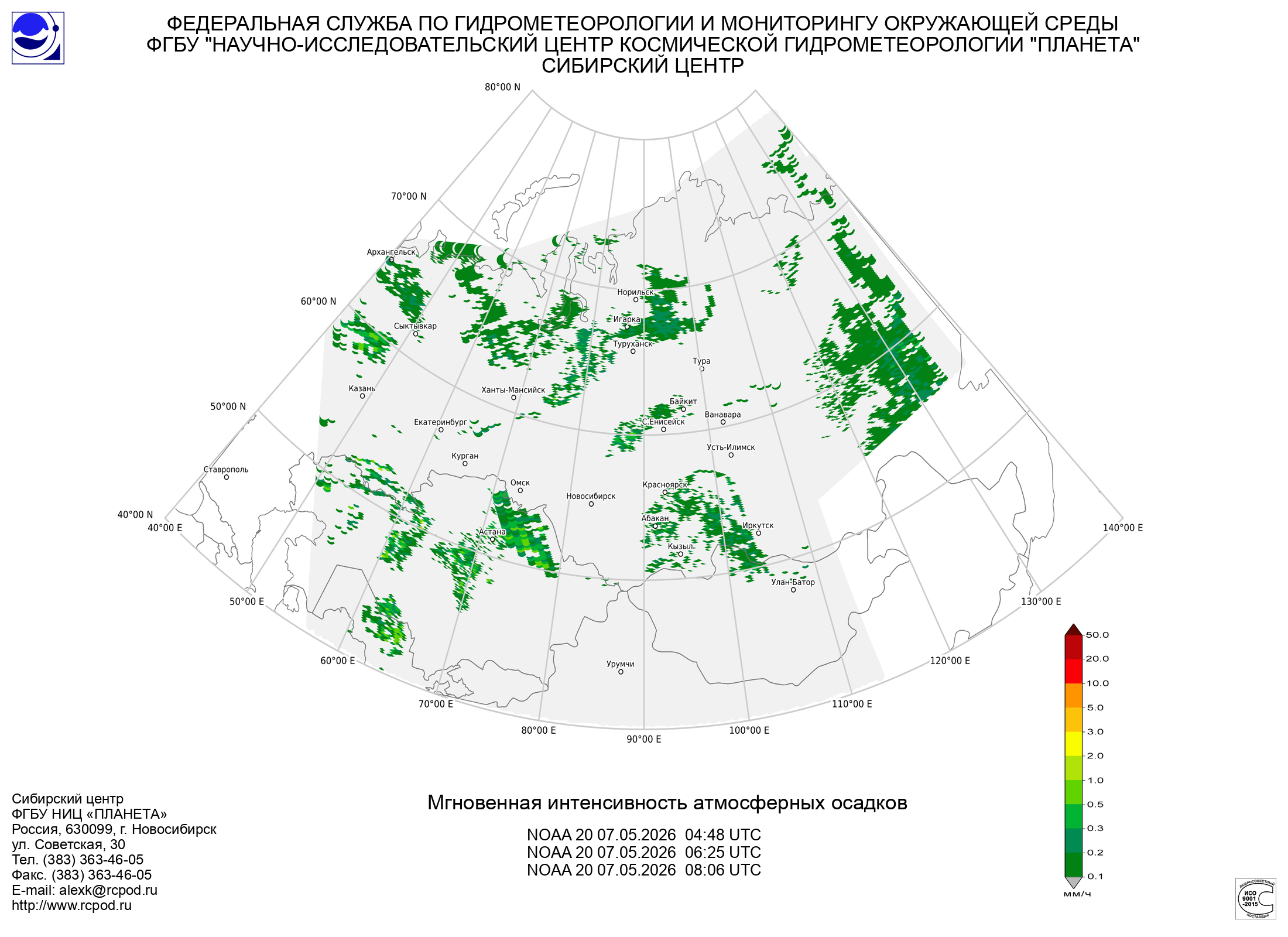Click the "Екатеринбург" city label

point(441,422)
